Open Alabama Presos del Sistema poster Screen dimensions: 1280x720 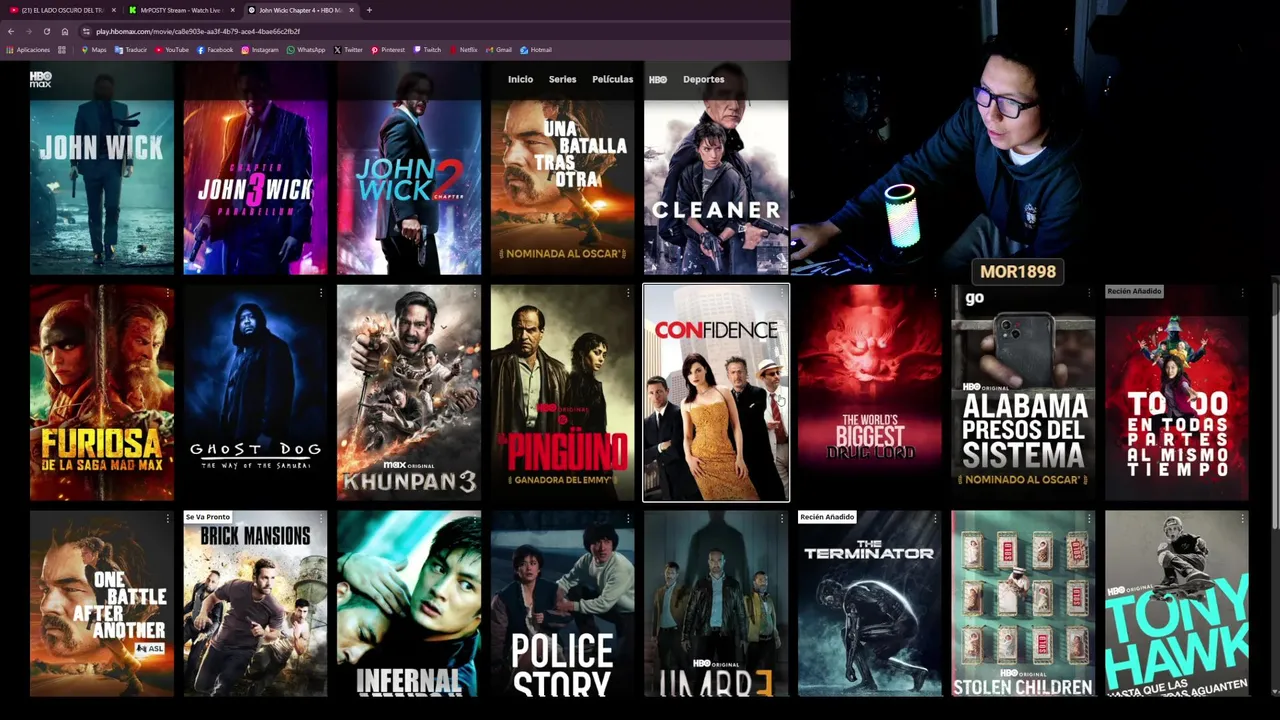tap(1023, 392)
